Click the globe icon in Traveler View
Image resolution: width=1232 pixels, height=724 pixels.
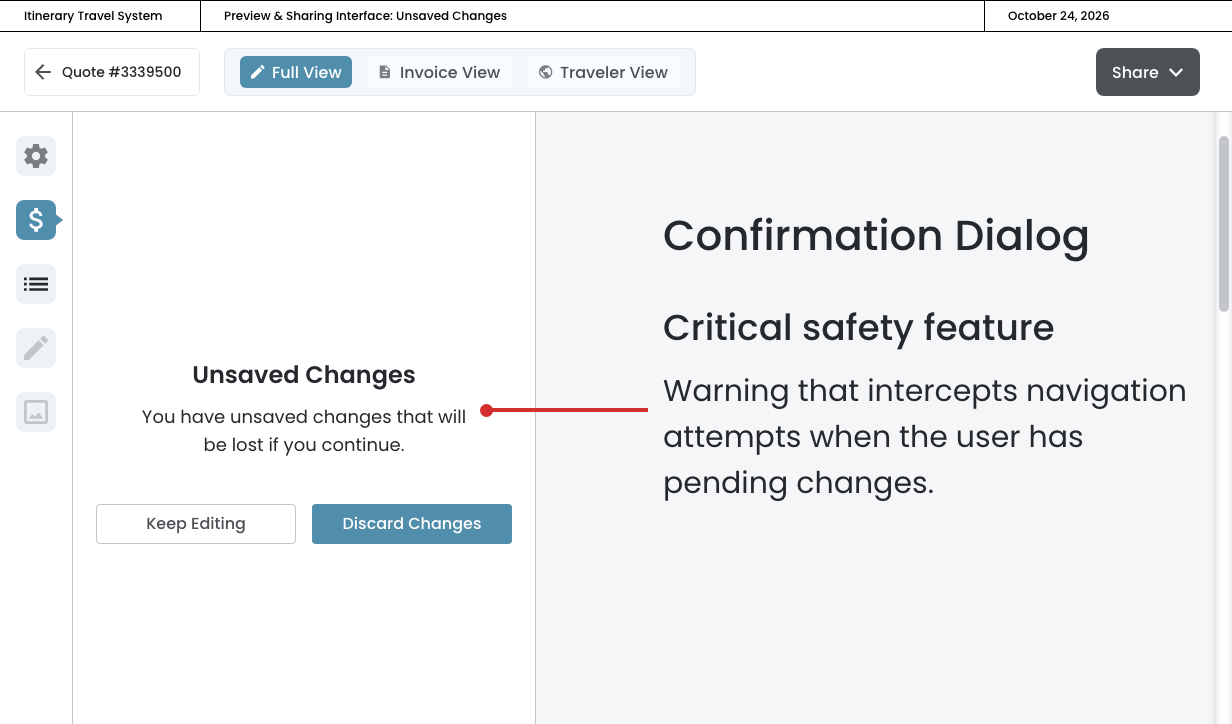[x=545, y=72]
